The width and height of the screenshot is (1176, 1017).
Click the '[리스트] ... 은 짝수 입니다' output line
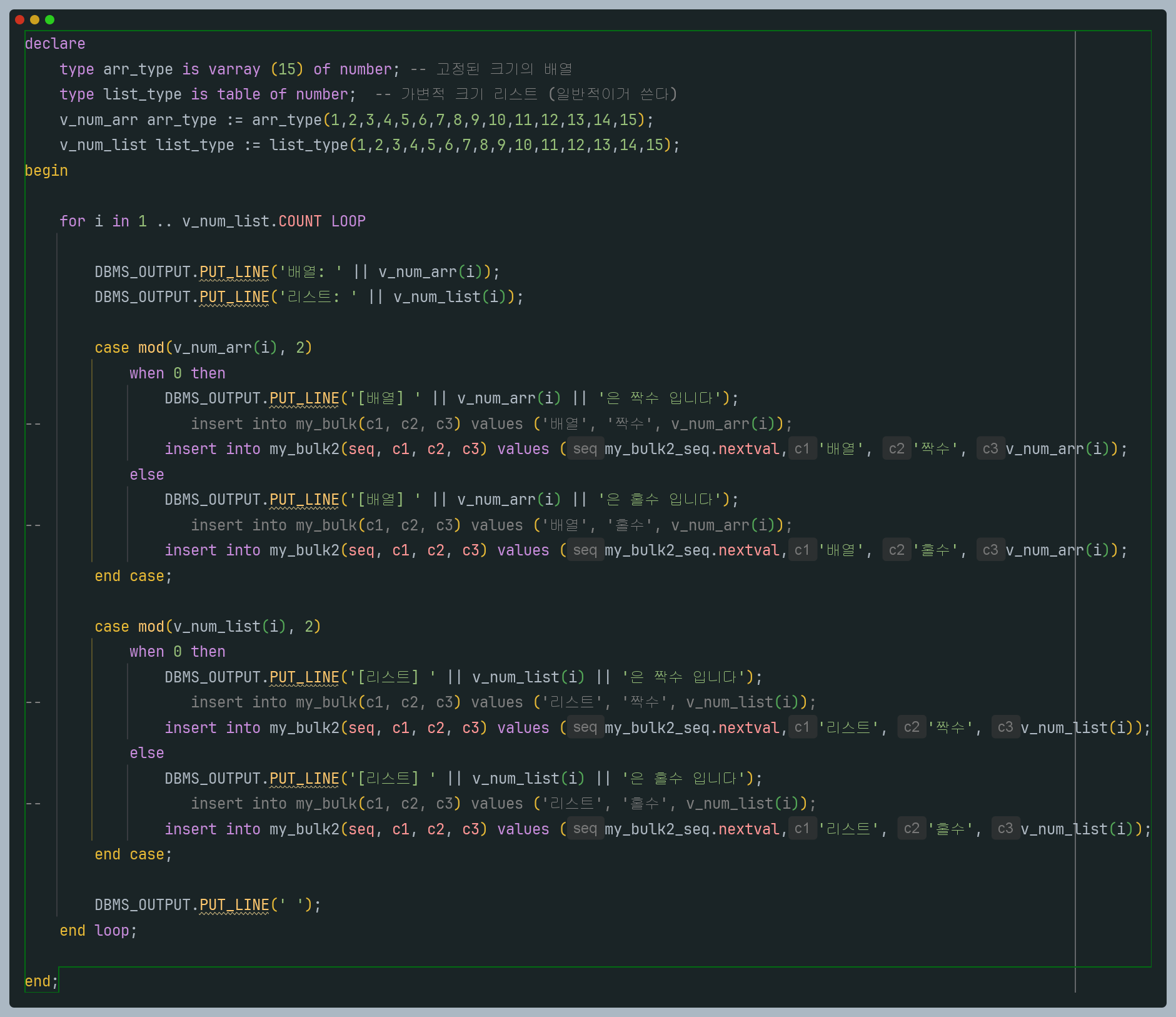coord(463,677)
